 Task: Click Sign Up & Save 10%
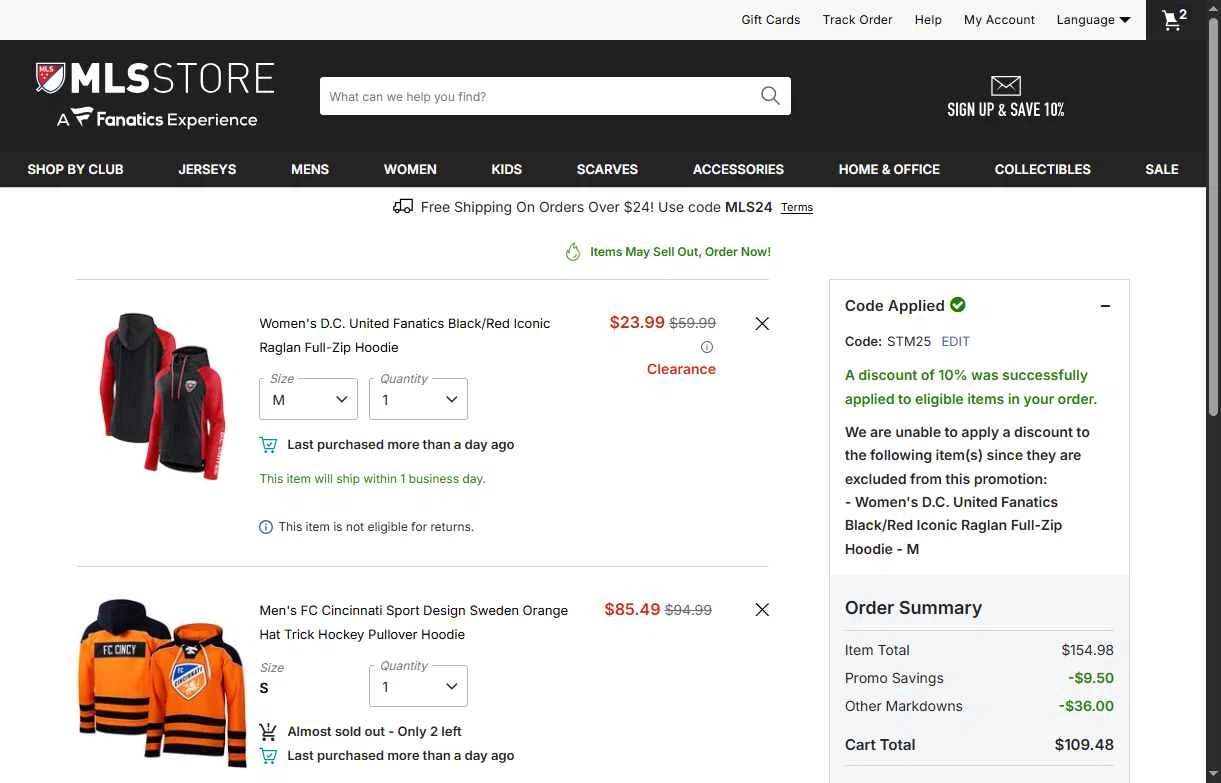[1005, 109]
